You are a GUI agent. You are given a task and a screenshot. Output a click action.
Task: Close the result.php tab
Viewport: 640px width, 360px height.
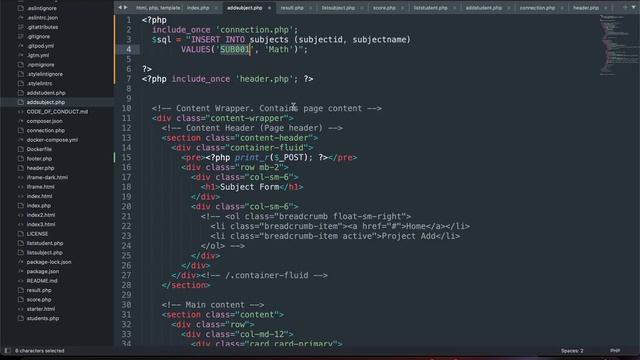pyautogui.click(x=310, y=8)
